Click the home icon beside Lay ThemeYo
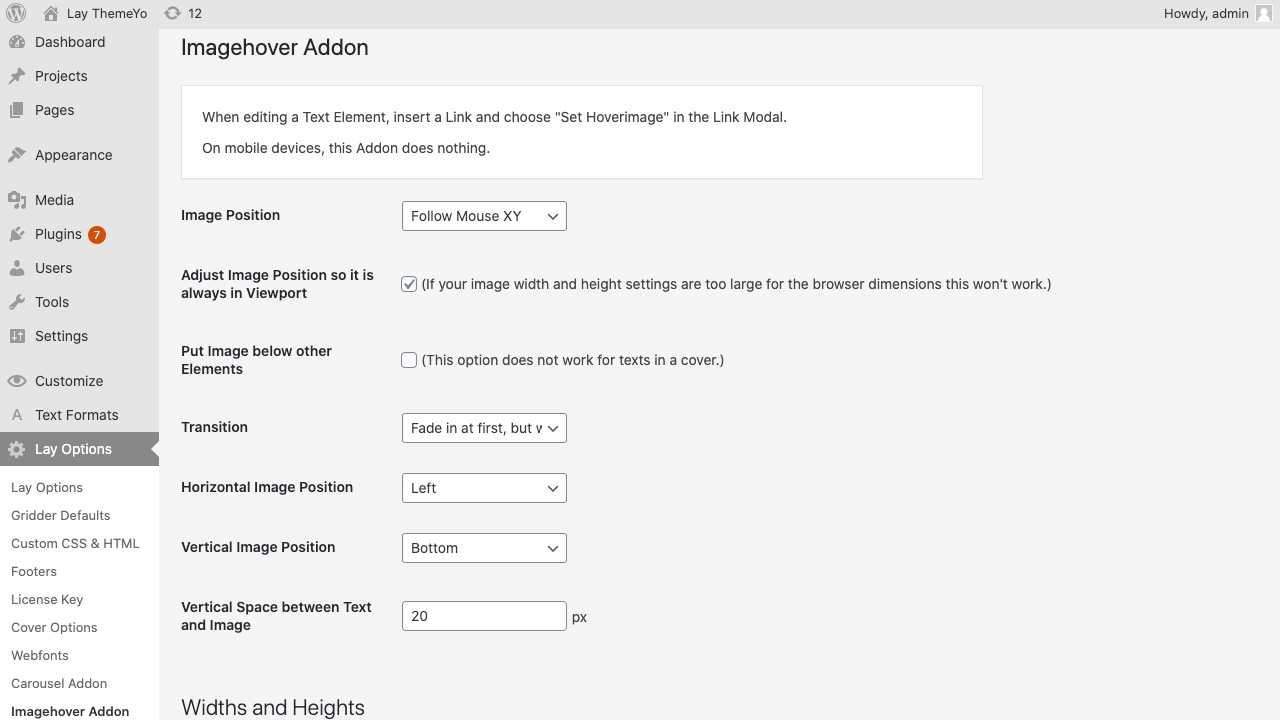Screen dimensions: 1280x720 tap(51, 14)
